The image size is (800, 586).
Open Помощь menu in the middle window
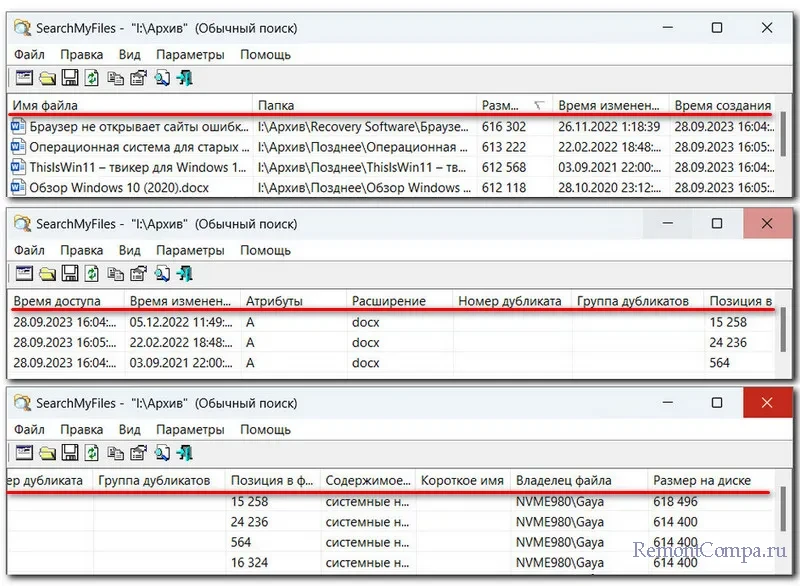pos(265,250)
